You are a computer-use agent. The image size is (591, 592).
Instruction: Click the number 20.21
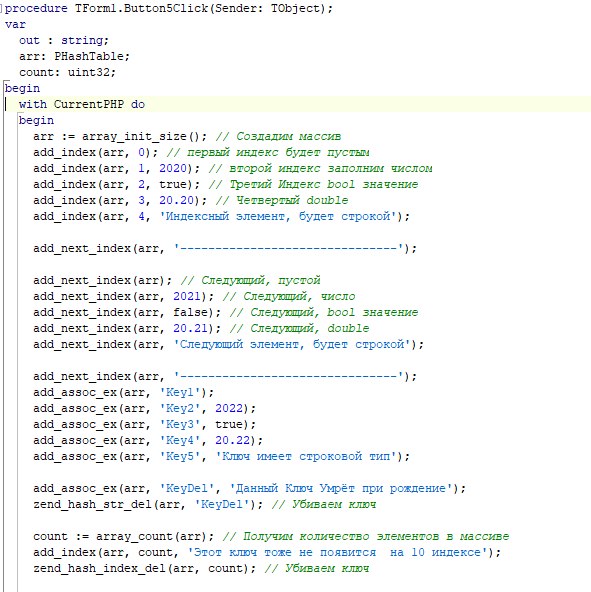point(190,328)
